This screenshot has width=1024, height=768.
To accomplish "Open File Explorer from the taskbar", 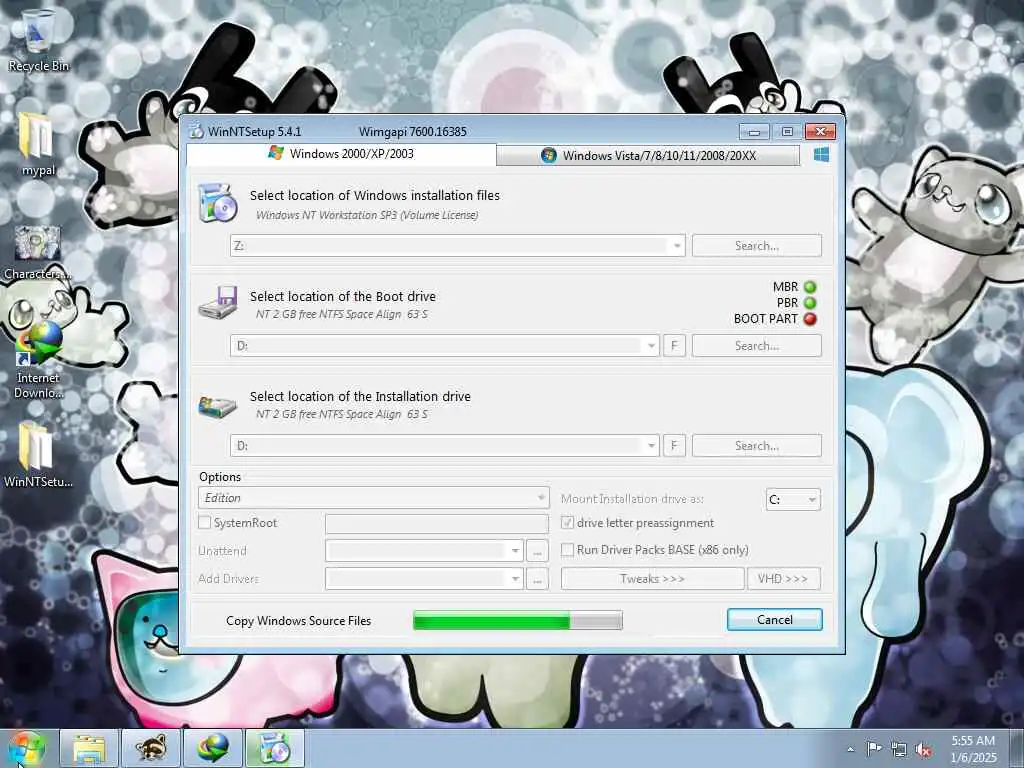I will (x=89, y=748).
